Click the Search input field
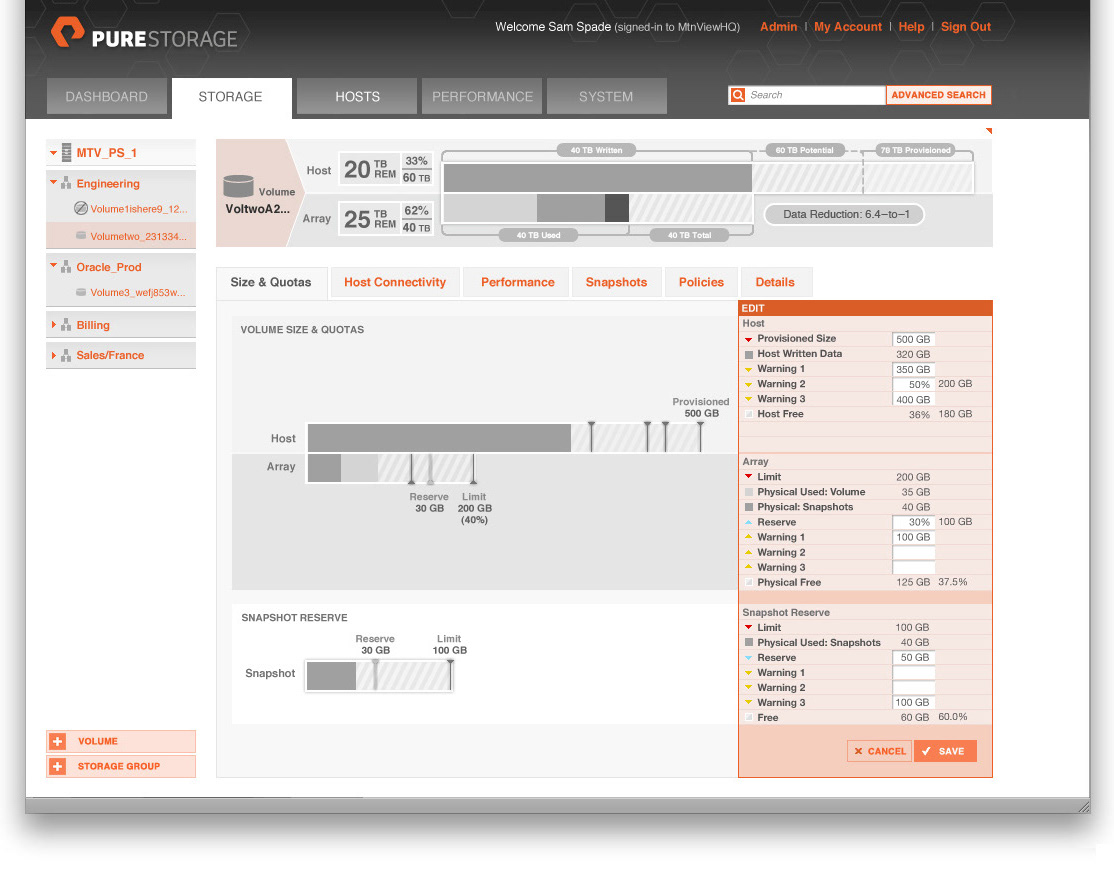Viewport: 1114px width, 871px height. point(815,95)
